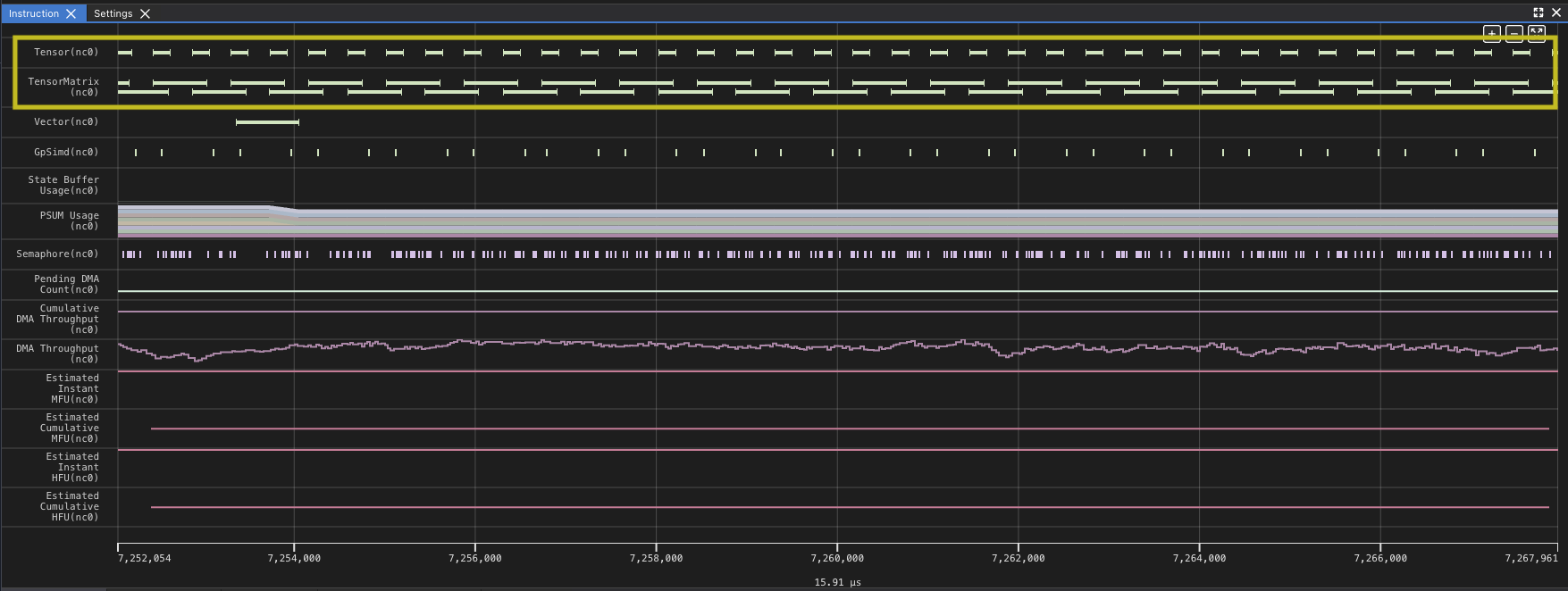1568x591 pixels.
Task: Click the TensorMatrix (nc0) row label
Action: coord(63,87)
